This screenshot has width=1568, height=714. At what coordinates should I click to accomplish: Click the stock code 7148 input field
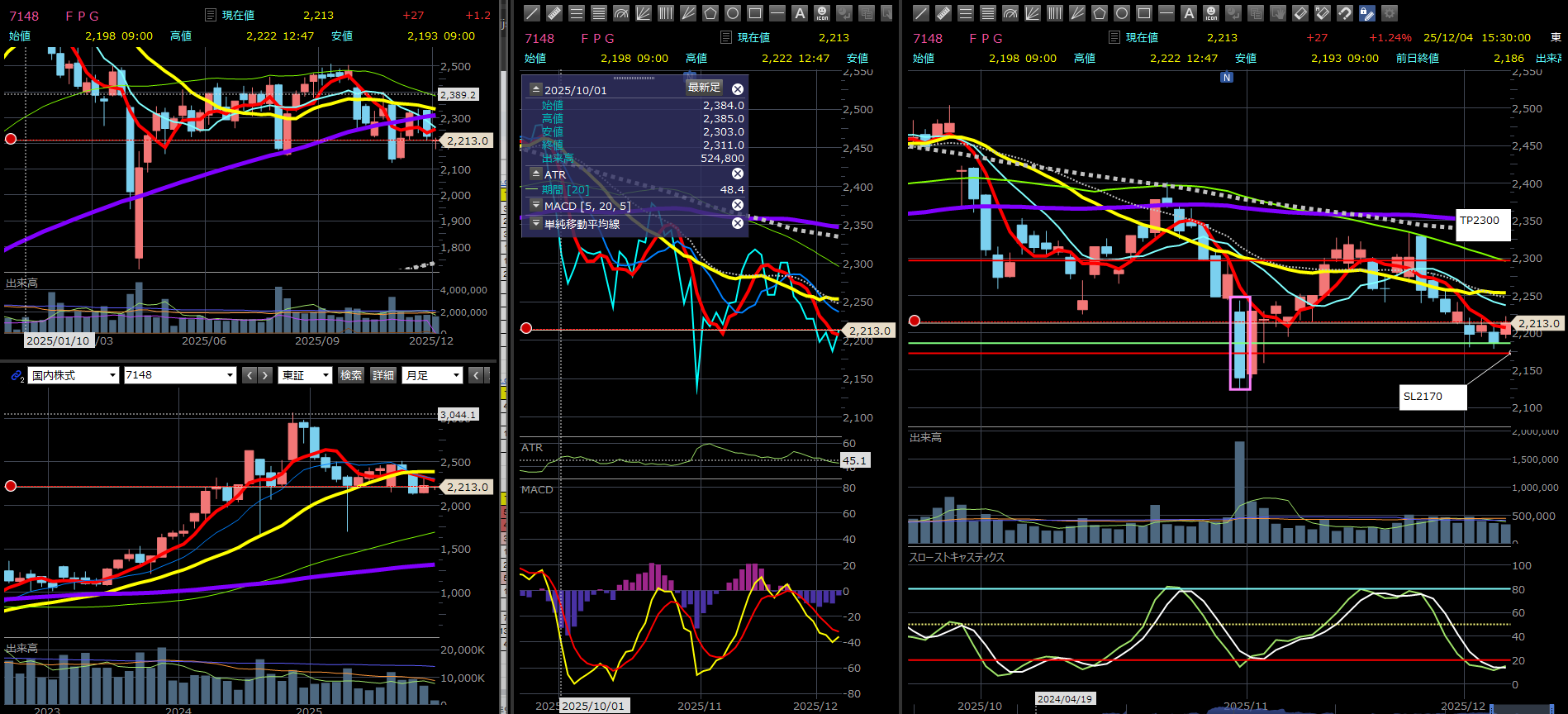tap(173, 375)
